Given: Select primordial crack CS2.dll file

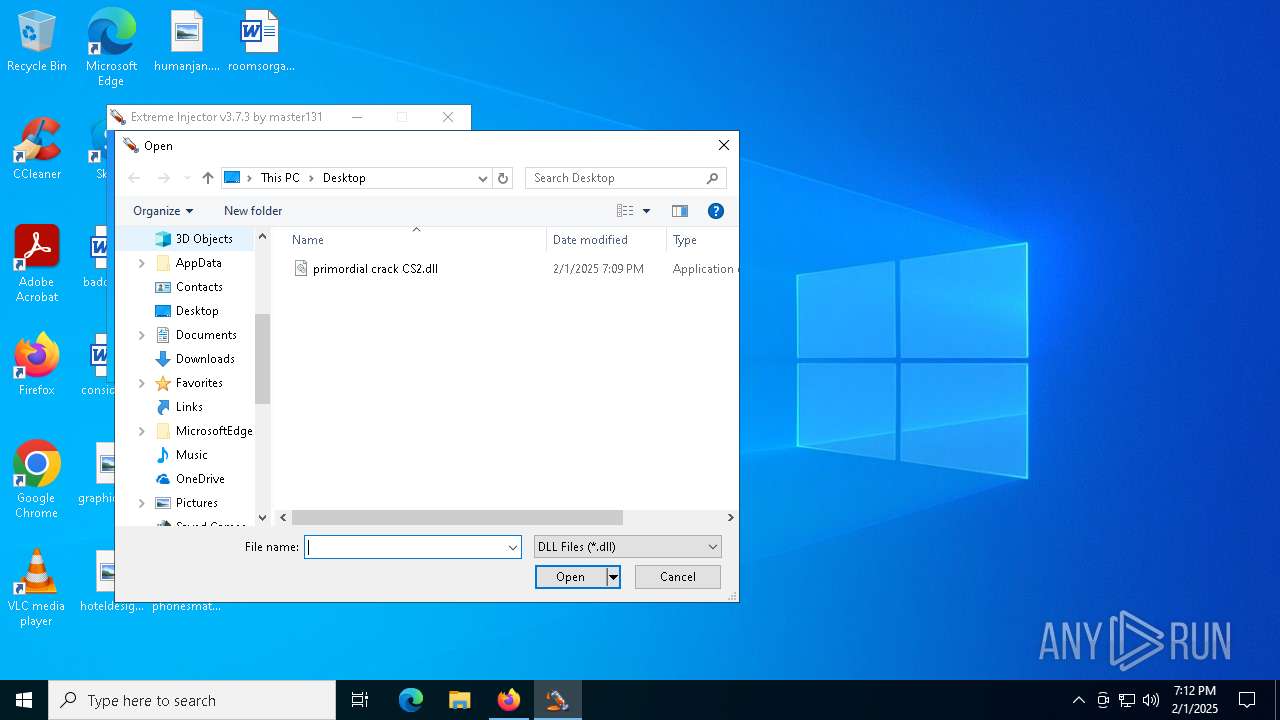Looking at the screenshot, I should point(375,269).
